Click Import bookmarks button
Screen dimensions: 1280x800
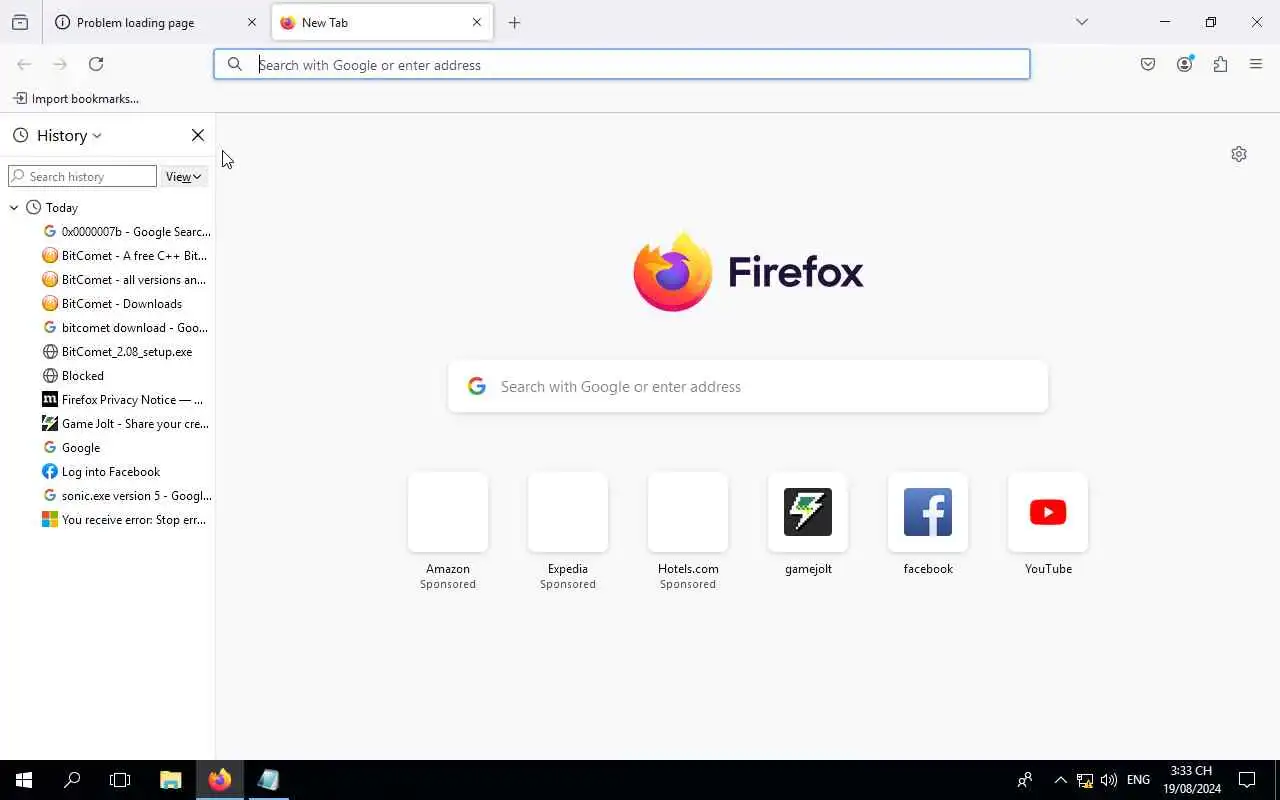[x=76, y=98]
